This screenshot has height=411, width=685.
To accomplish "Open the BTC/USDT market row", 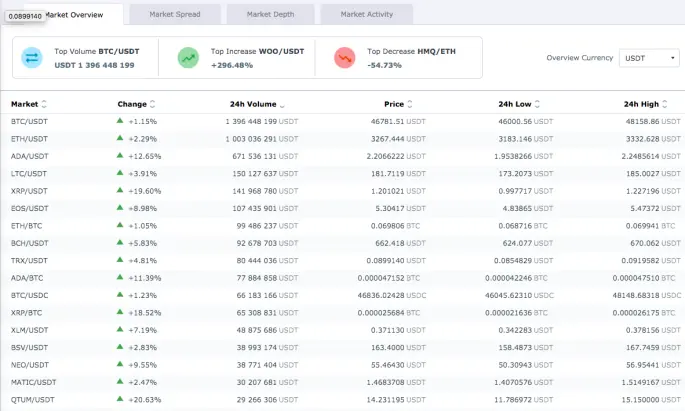I will point(342,121).
